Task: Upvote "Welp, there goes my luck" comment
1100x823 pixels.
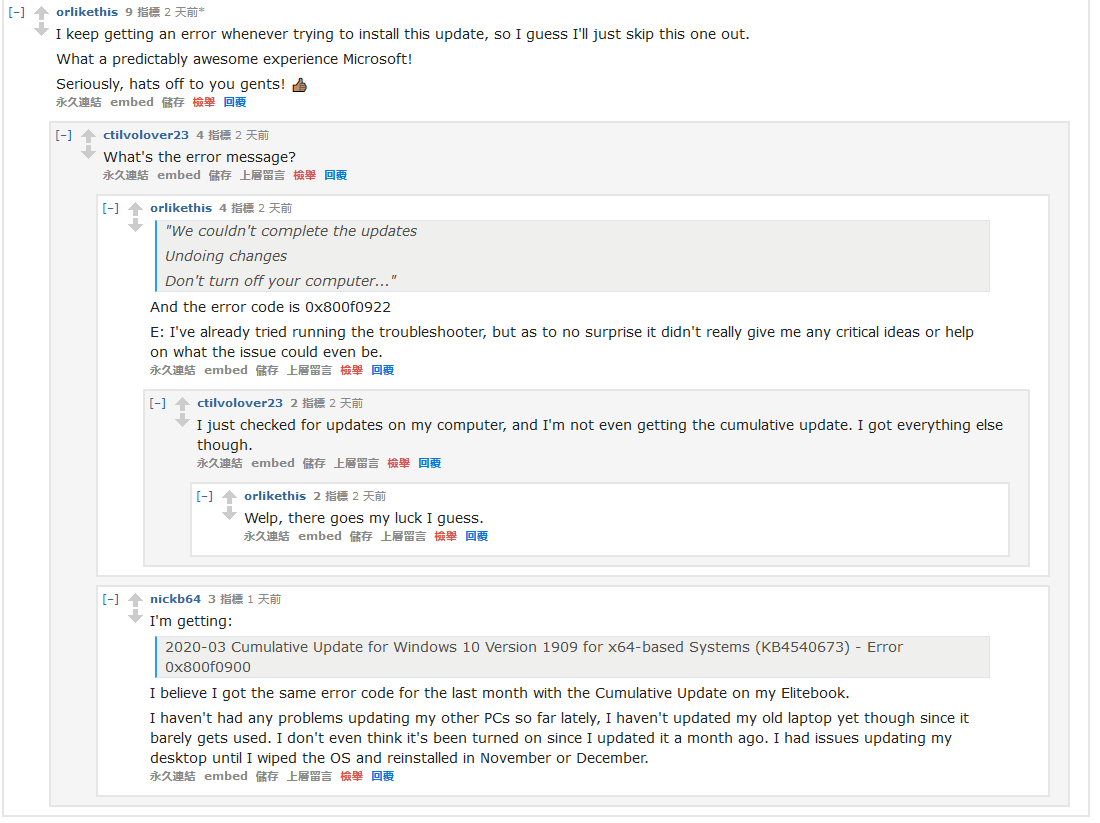Action: (x=229, y=497)
